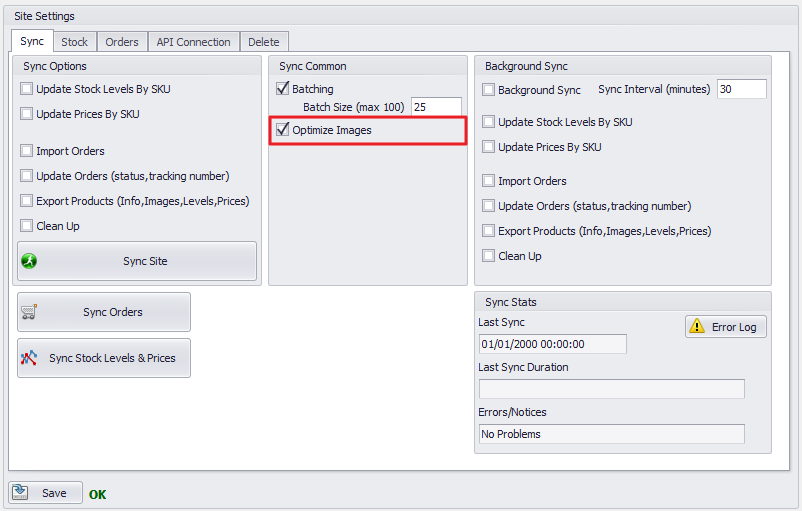Click the Save button's disk icon
Screen dimensions: 802x511
click(21, 493)
